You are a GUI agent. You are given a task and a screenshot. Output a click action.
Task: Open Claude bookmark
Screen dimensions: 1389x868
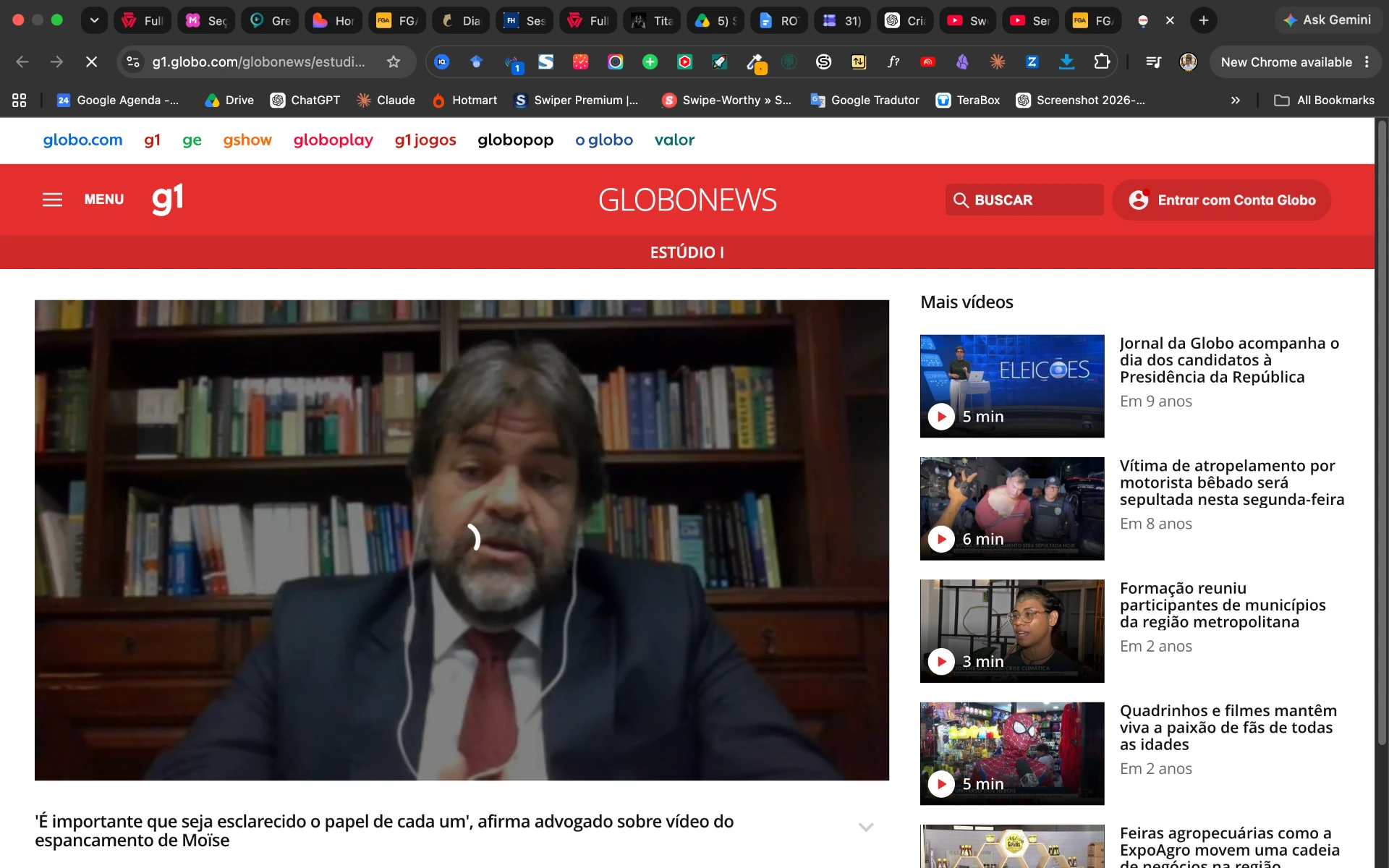point(386,101)
